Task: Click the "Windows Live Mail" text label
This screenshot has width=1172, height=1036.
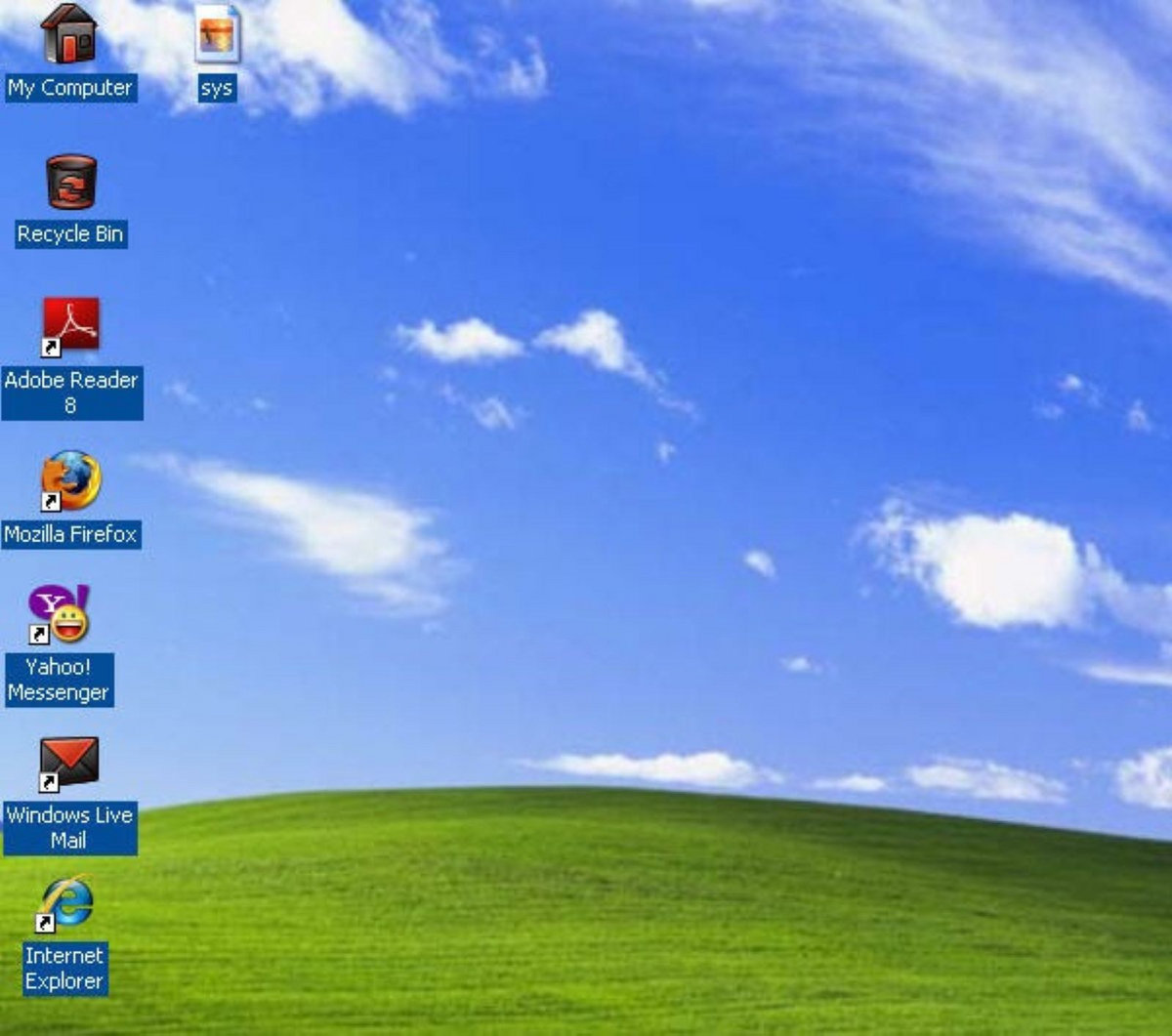Action: pyautogui.click(x=69, y=827)
